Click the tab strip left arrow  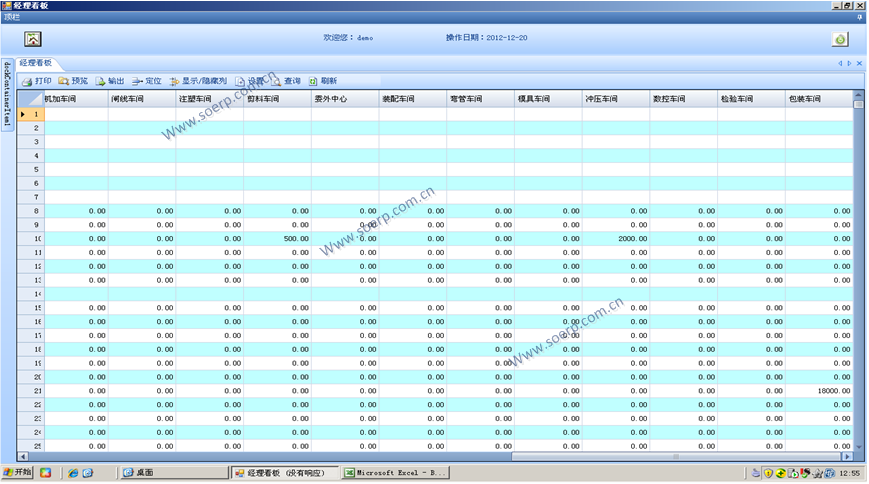840,63
